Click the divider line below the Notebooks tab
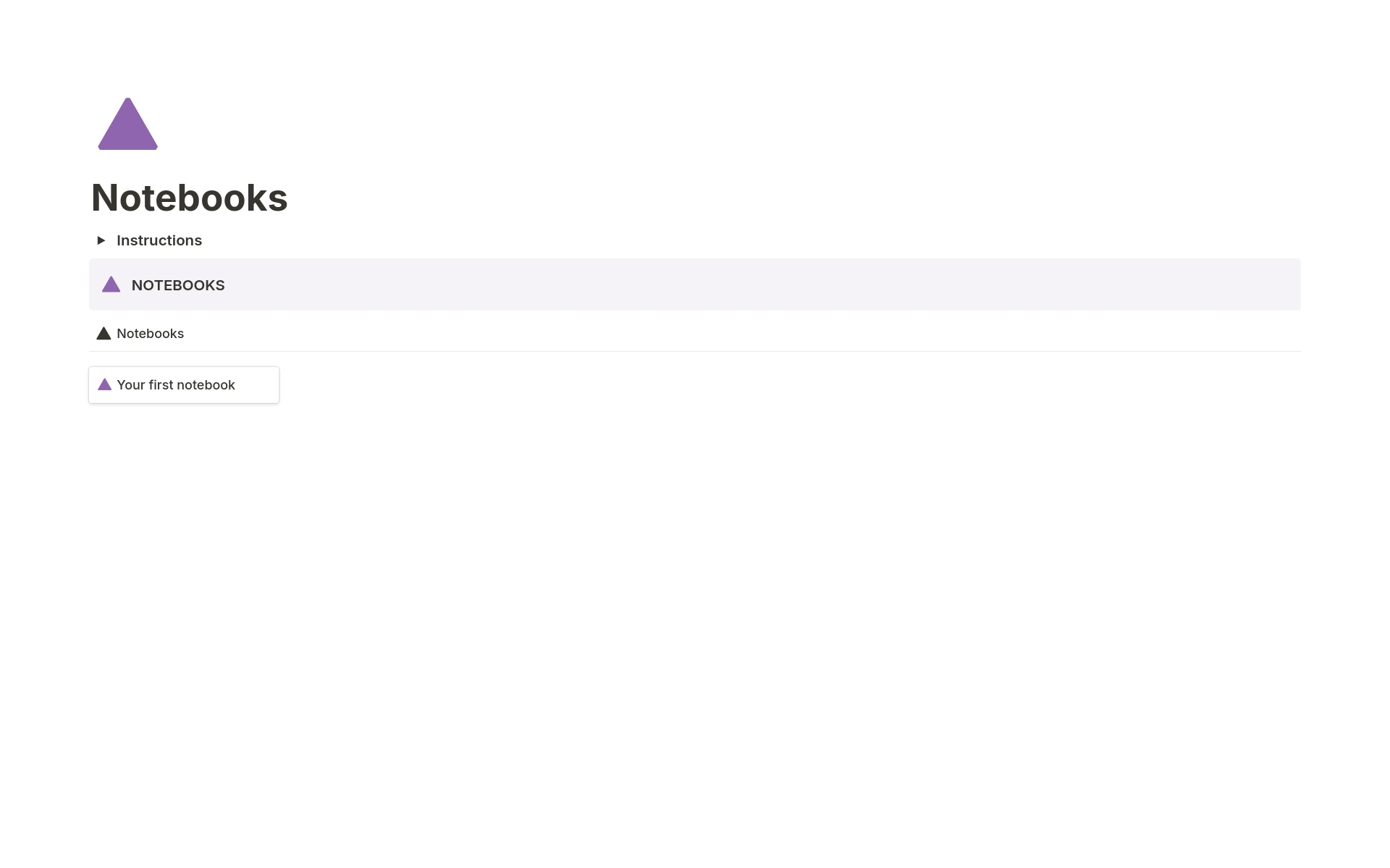The image size is (1390, 868). (695, 351)
